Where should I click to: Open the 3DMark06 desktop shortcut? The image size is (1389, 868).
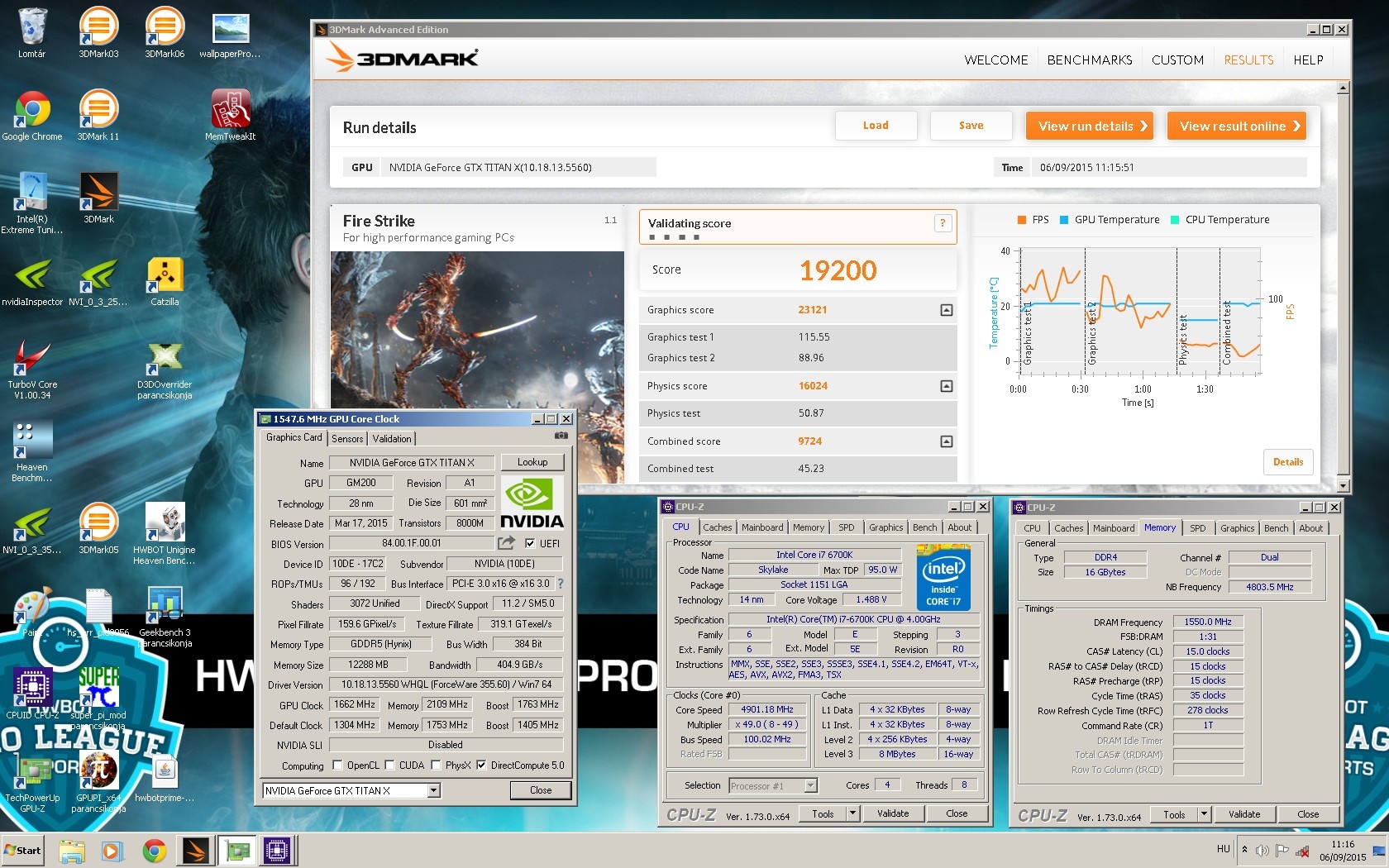(x=165, y=33)
